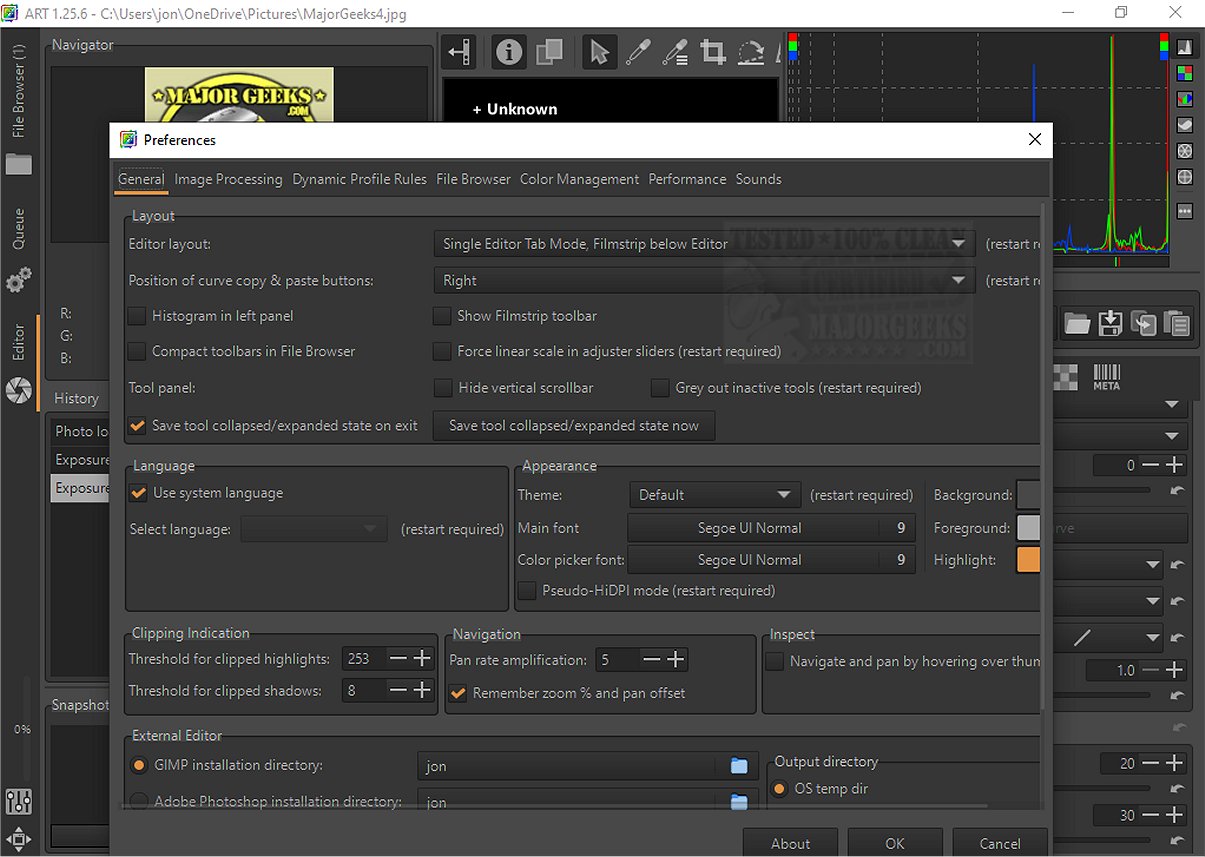
Task: Click the save profile floppy disk icon
Action: [x=1110, y=323]
